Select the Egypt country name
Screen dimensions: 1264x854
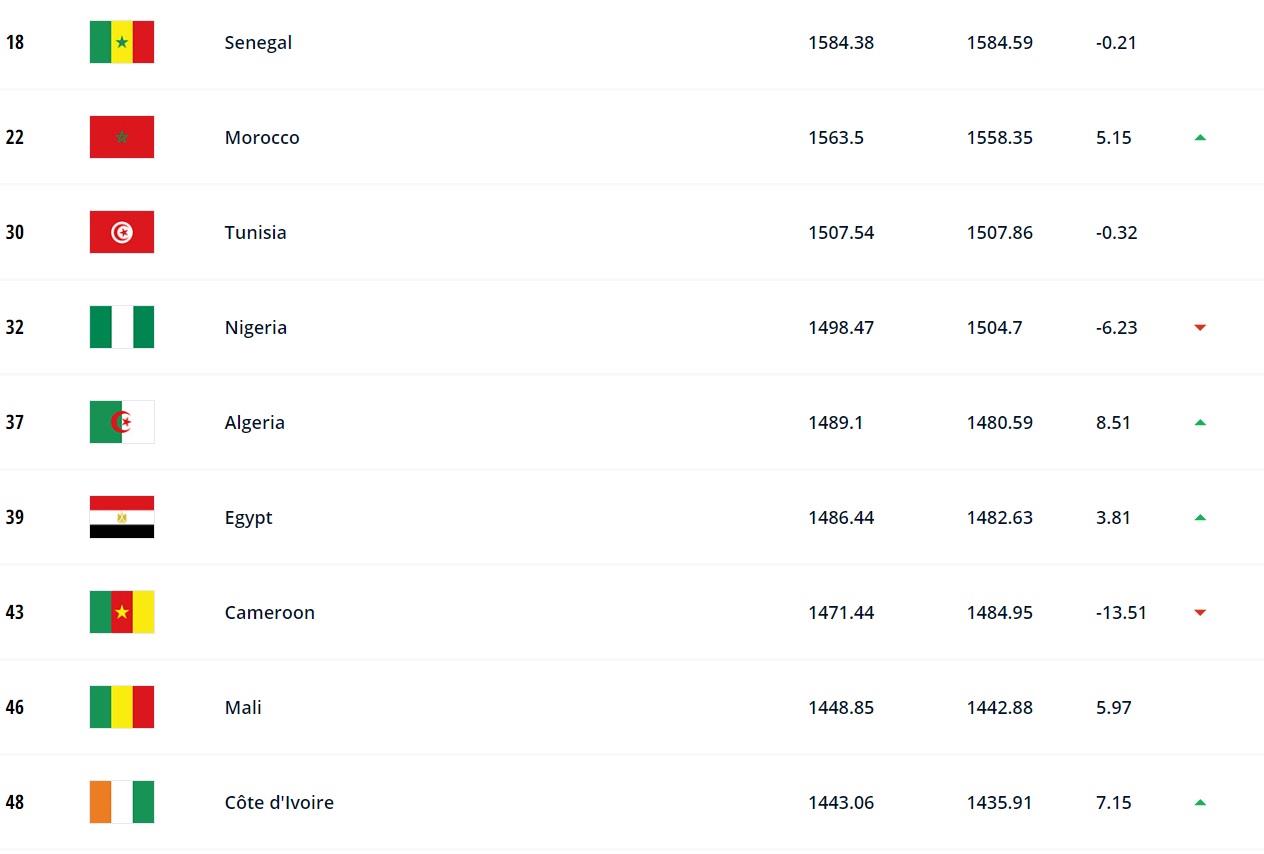[248, 518]
